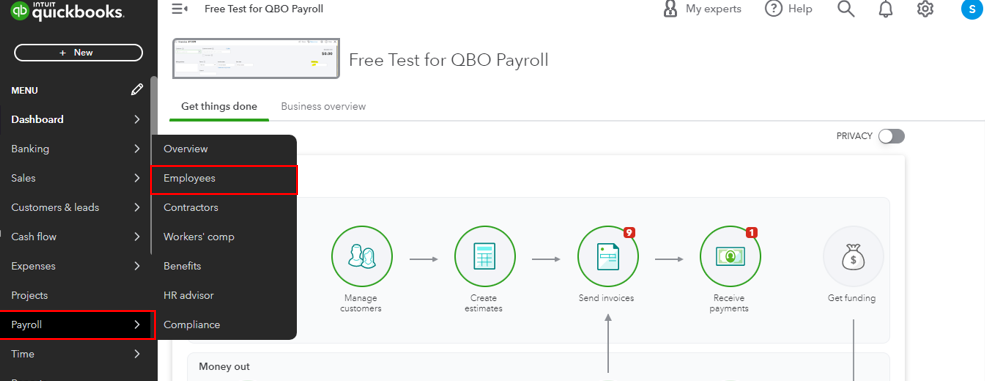Click the Get funding money bag icon
The image size is (985, 381).
853,256
